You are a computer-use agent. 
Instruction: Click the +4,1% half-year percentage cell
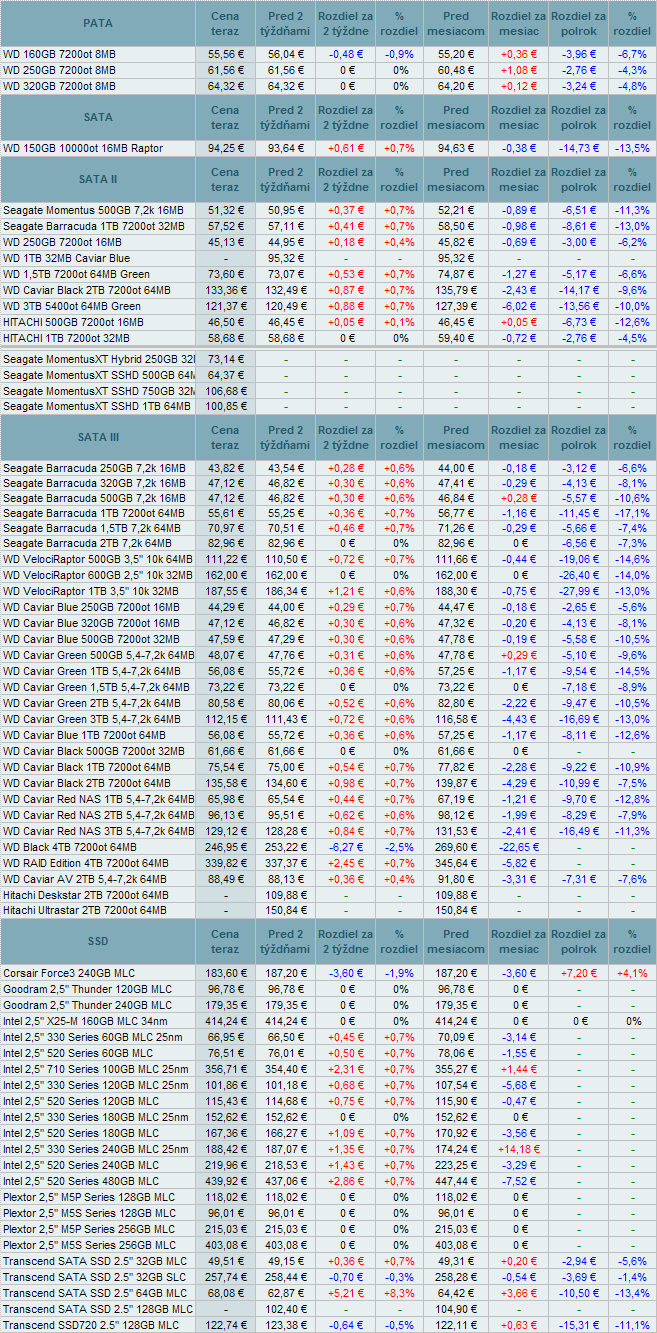pyautogui.click(x=632, y=973)
